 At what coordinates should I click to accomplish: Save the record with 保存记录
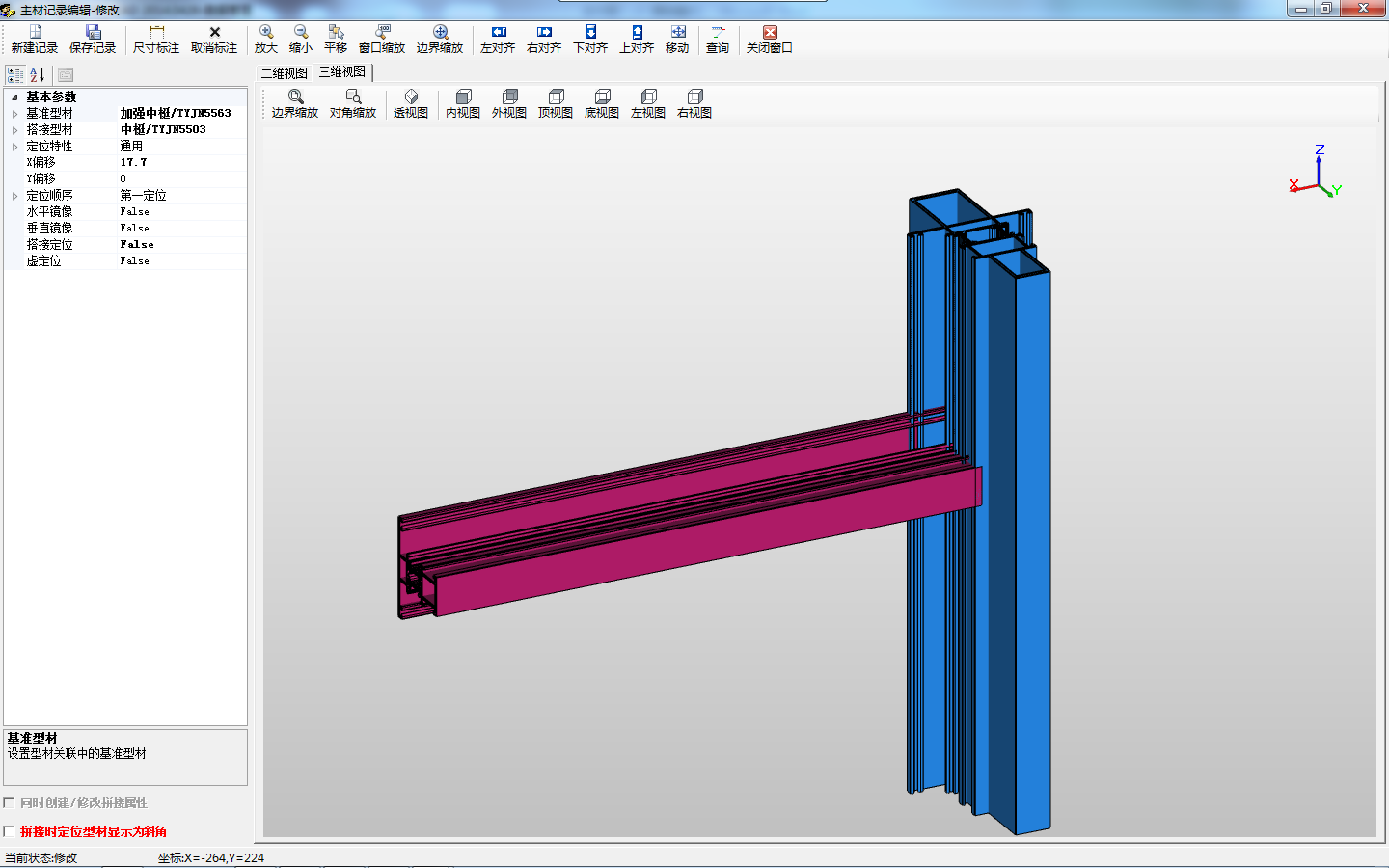93,40
